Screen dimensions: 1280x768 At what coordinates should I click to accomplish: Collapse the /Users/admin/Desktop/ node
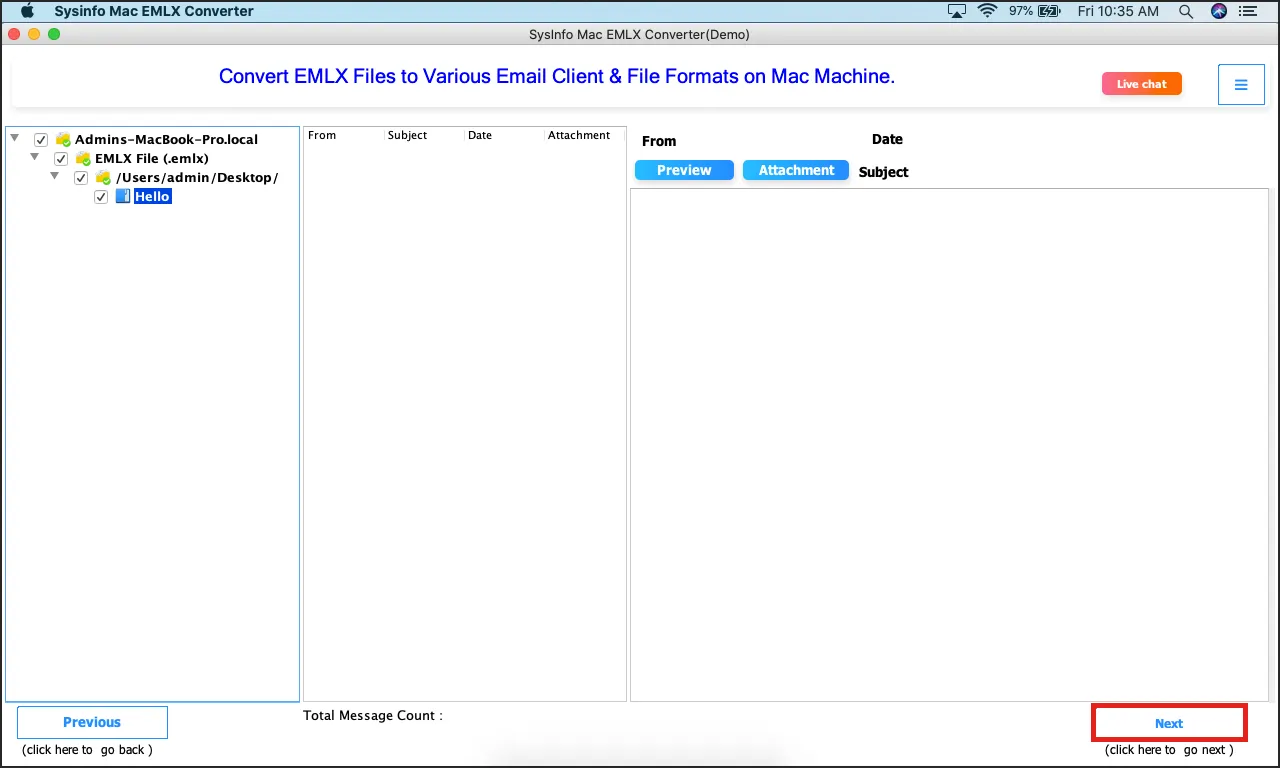tap(55, 176)
